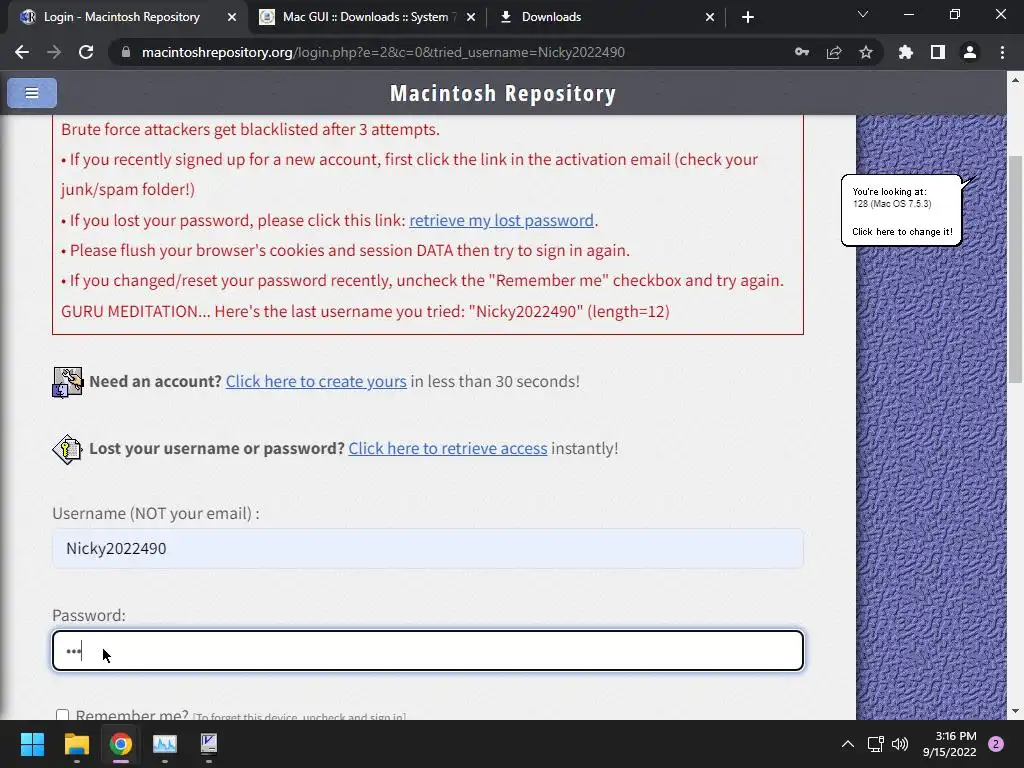Open Chrome profile avatar

coord(970,52)
